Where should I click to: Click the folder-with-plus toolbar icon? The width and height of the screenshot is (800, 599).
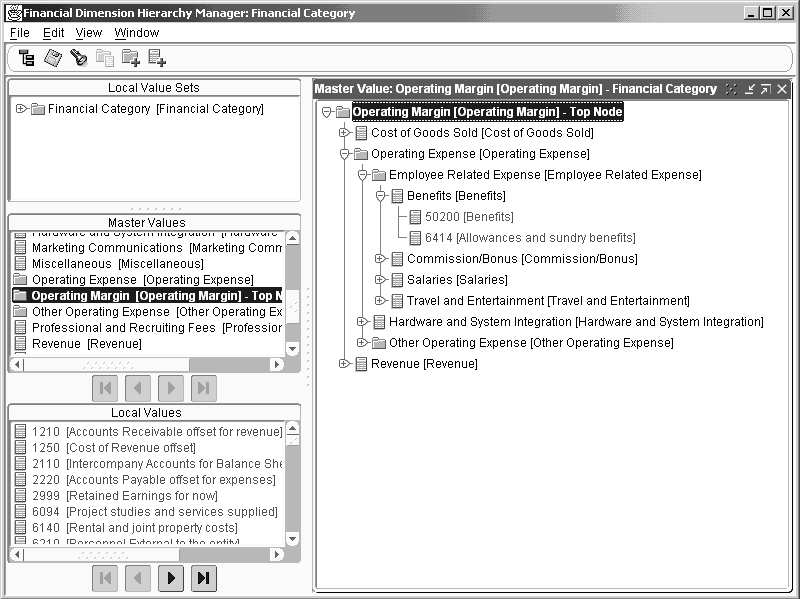pyautogui.click(x=131, y=58)
